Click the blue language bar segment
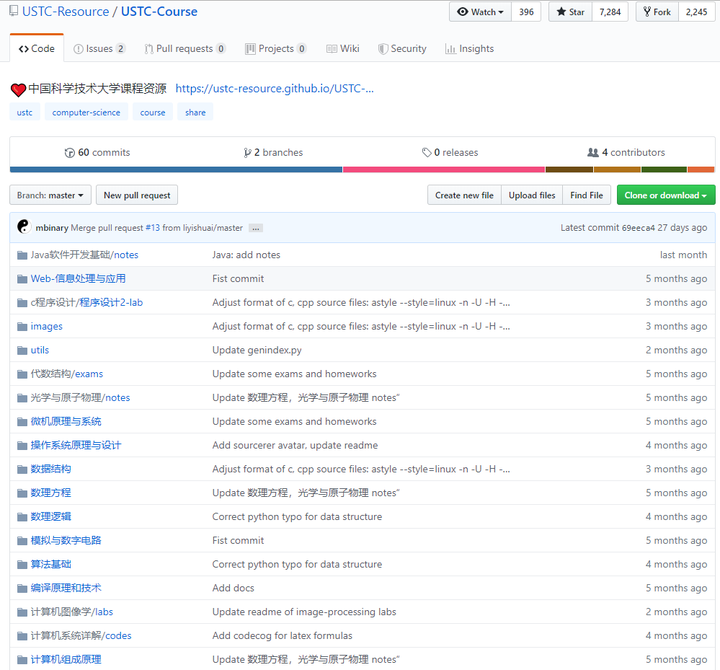 coord(176,169)
